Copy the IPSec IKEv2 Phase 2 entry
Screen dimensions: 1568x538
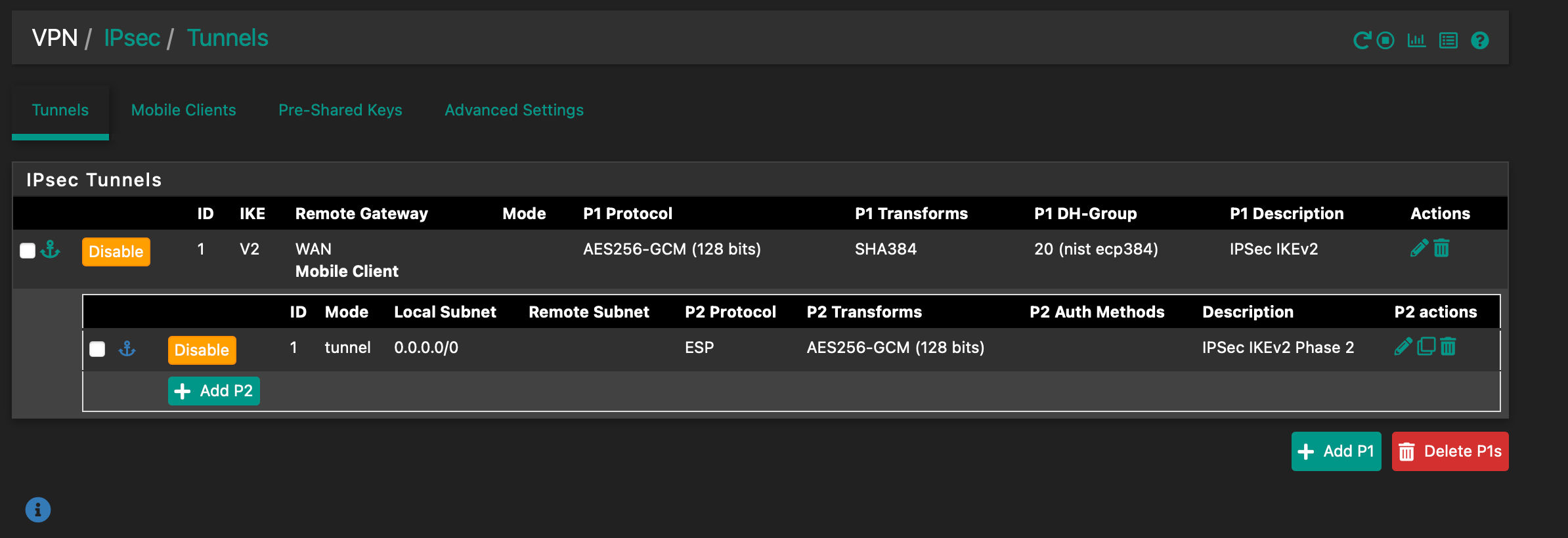[1426, 346]
